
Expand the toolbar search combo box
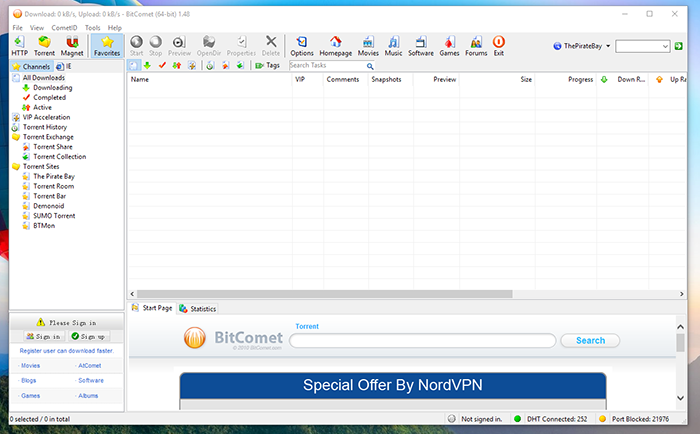[x=665, y=46]
